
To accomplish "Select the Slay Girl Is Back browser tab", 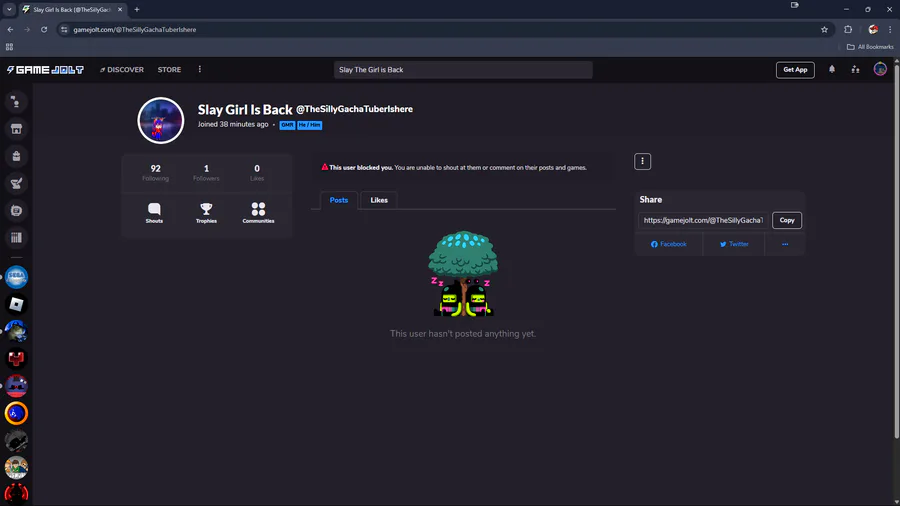I will click(72, 10).
